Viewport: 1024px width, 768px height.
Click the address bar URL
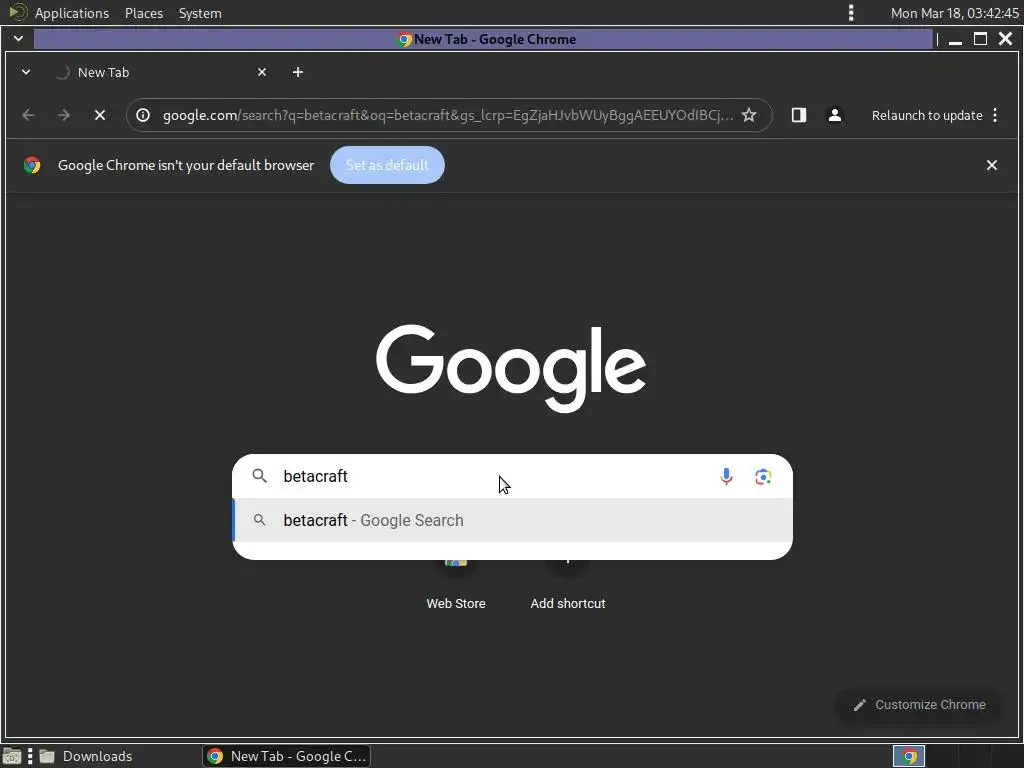447,116
